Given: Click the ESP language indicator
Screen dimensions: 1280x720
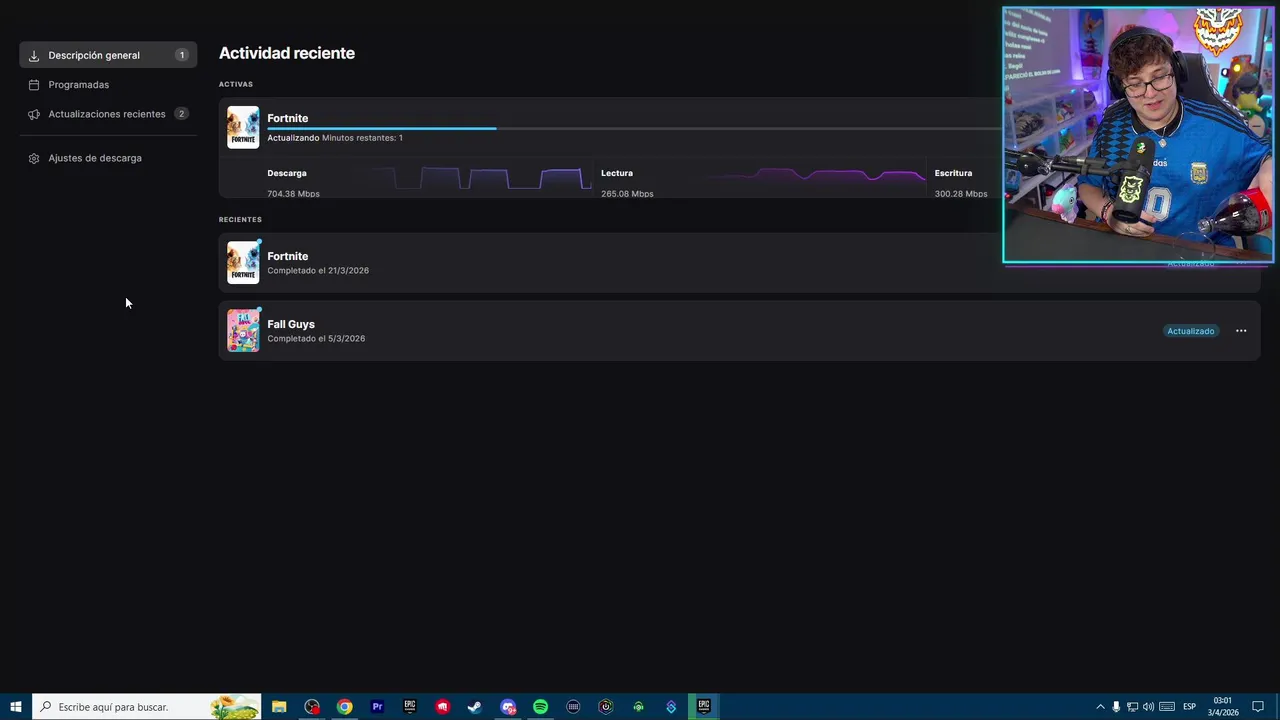Looking at the screenshot, I should coord(1189,707).
